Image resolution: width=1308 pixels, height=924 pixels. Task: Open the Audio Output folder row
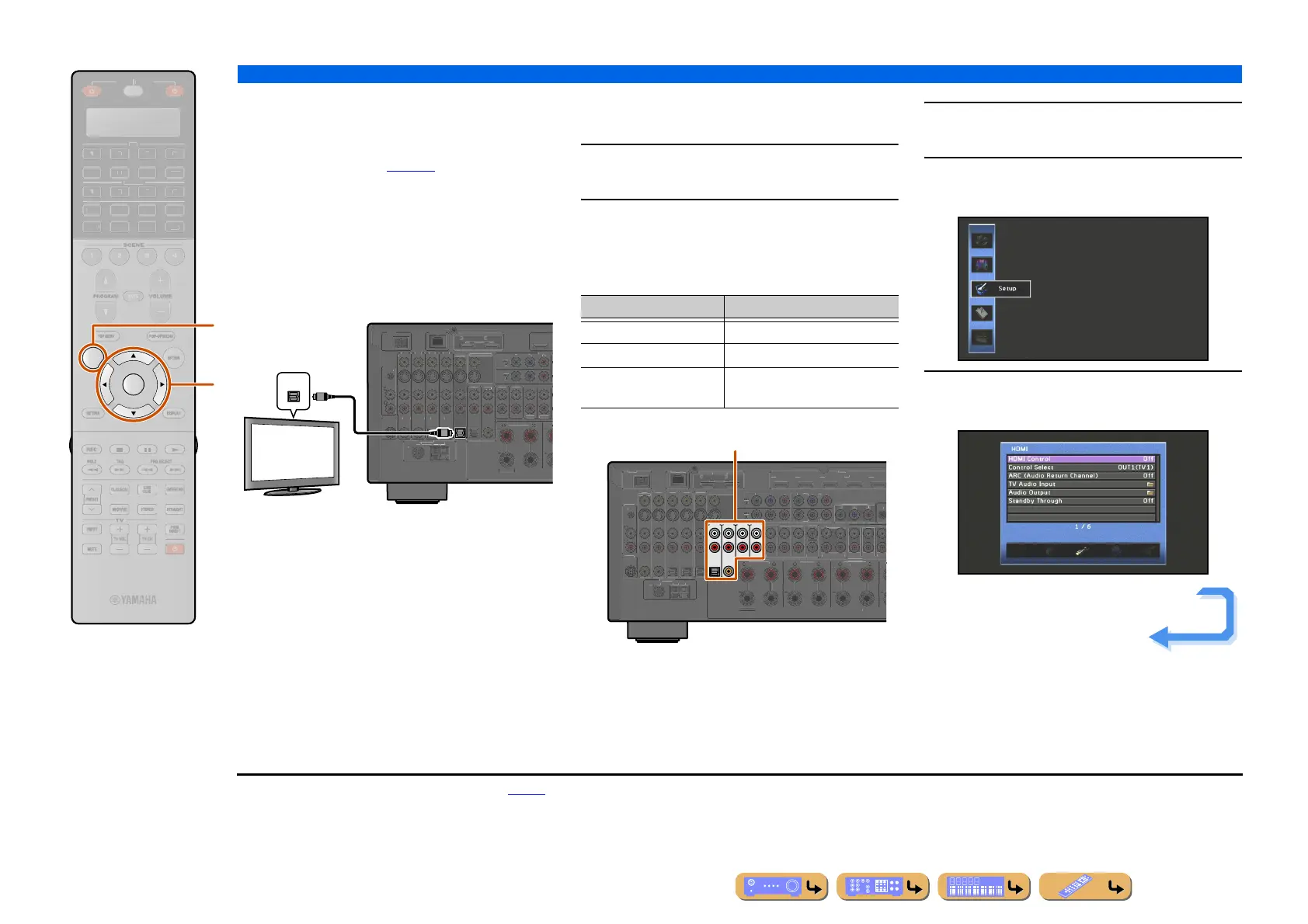click(1081, 493)
